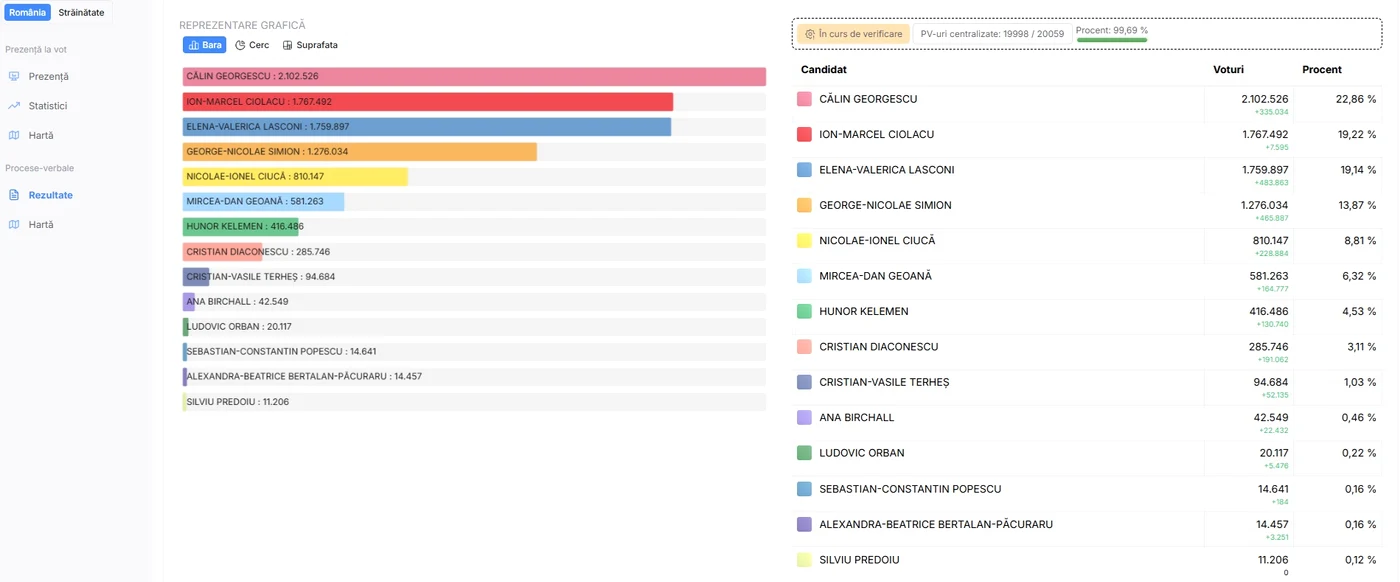Open Statistici link in sidebar
This screenshot has width=1400, height=582.
tap(48, 105)
